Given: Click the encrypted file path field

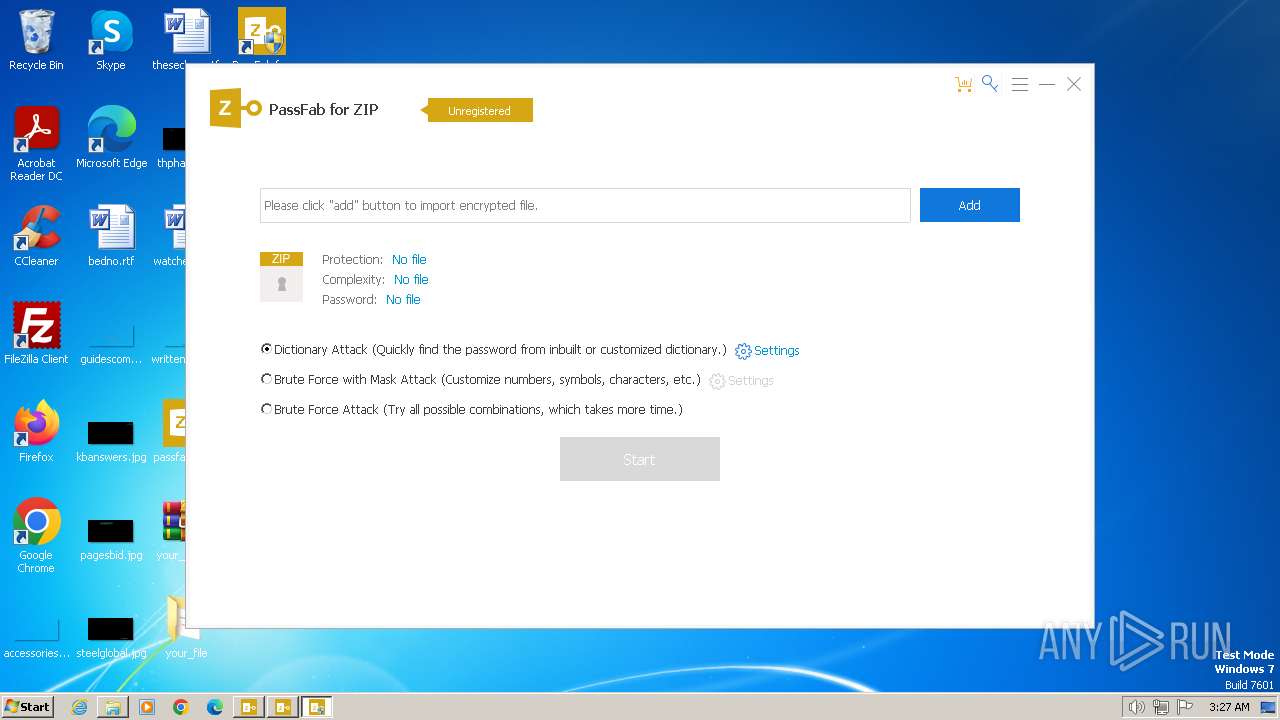Looking at the screenshot, I should [x=585, y=205].
